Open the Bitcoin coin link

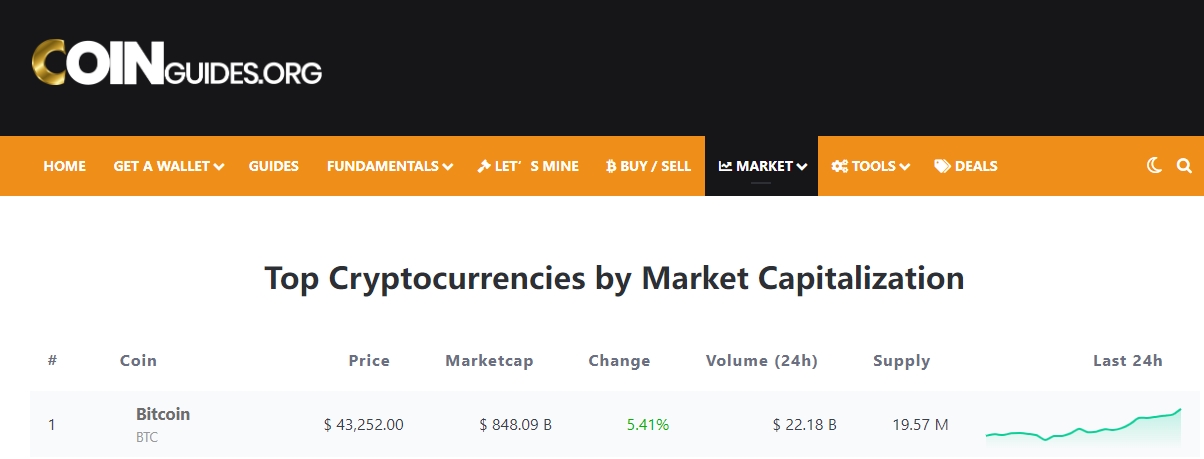pos(163,414)
